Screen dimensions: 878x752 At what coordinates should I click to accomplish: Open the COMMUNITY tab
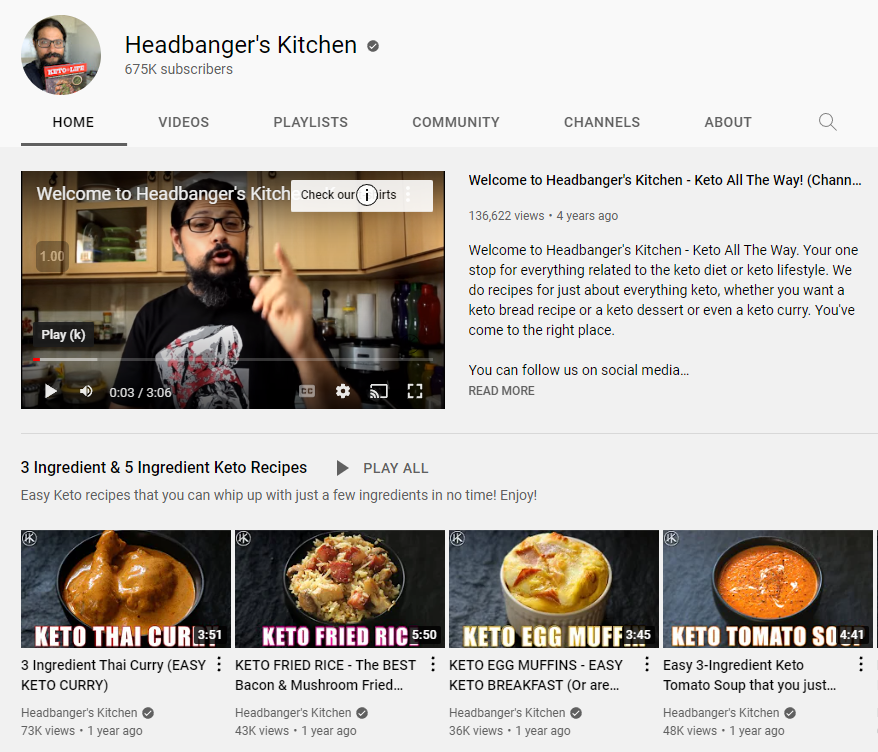tap(456, 122)
